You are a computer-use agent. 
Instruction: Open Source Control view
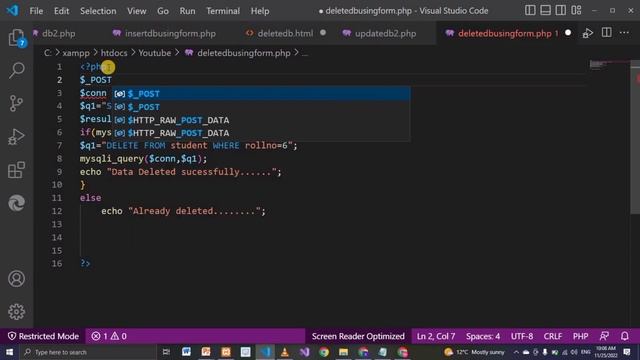click(x=16, y=103)
